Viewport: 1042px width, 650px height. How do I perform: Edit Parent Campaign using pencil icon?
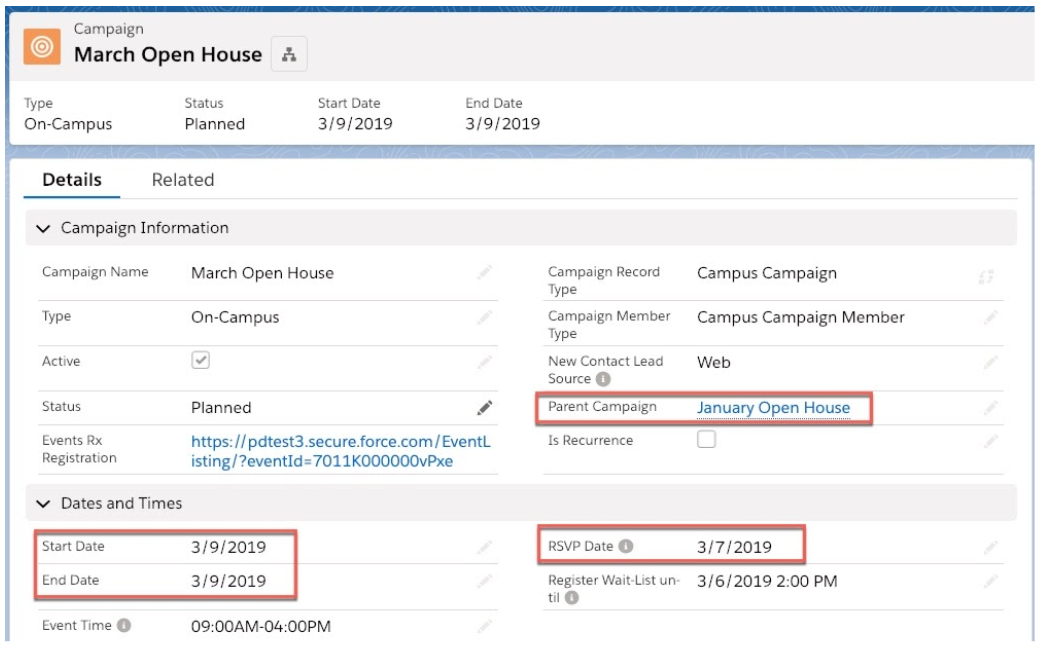[991, 407]
